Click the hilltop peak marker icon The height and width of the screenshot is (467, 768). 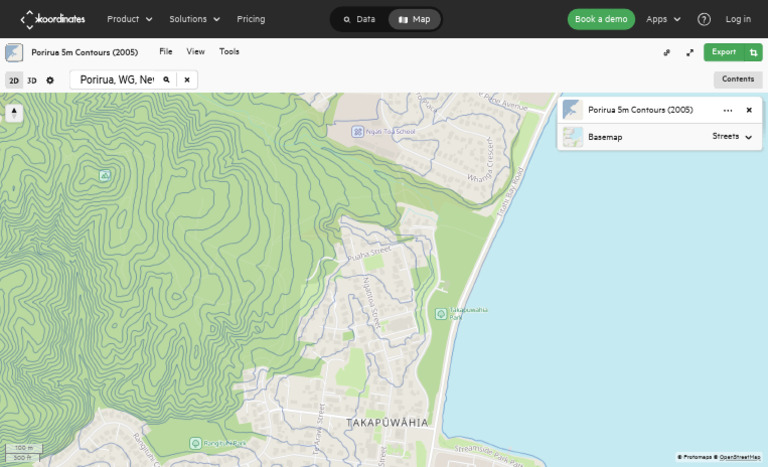click(x=104, y=175)
